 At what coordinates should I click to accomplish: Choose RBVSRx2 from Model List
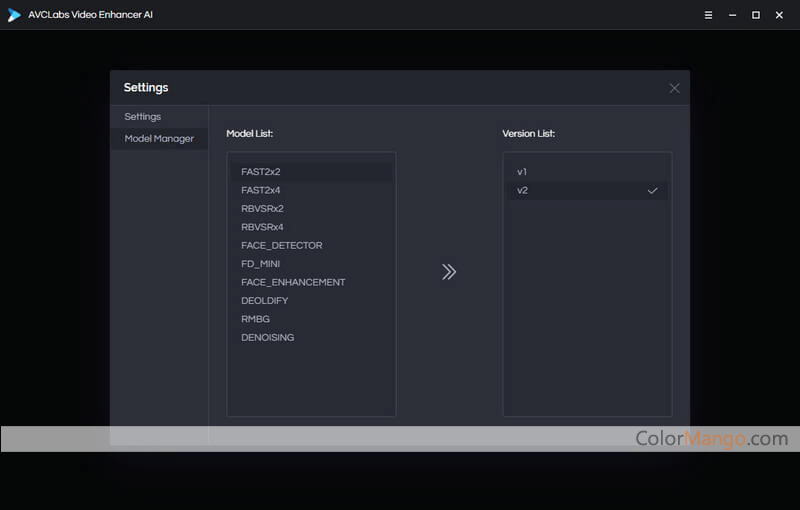point(262,209)
